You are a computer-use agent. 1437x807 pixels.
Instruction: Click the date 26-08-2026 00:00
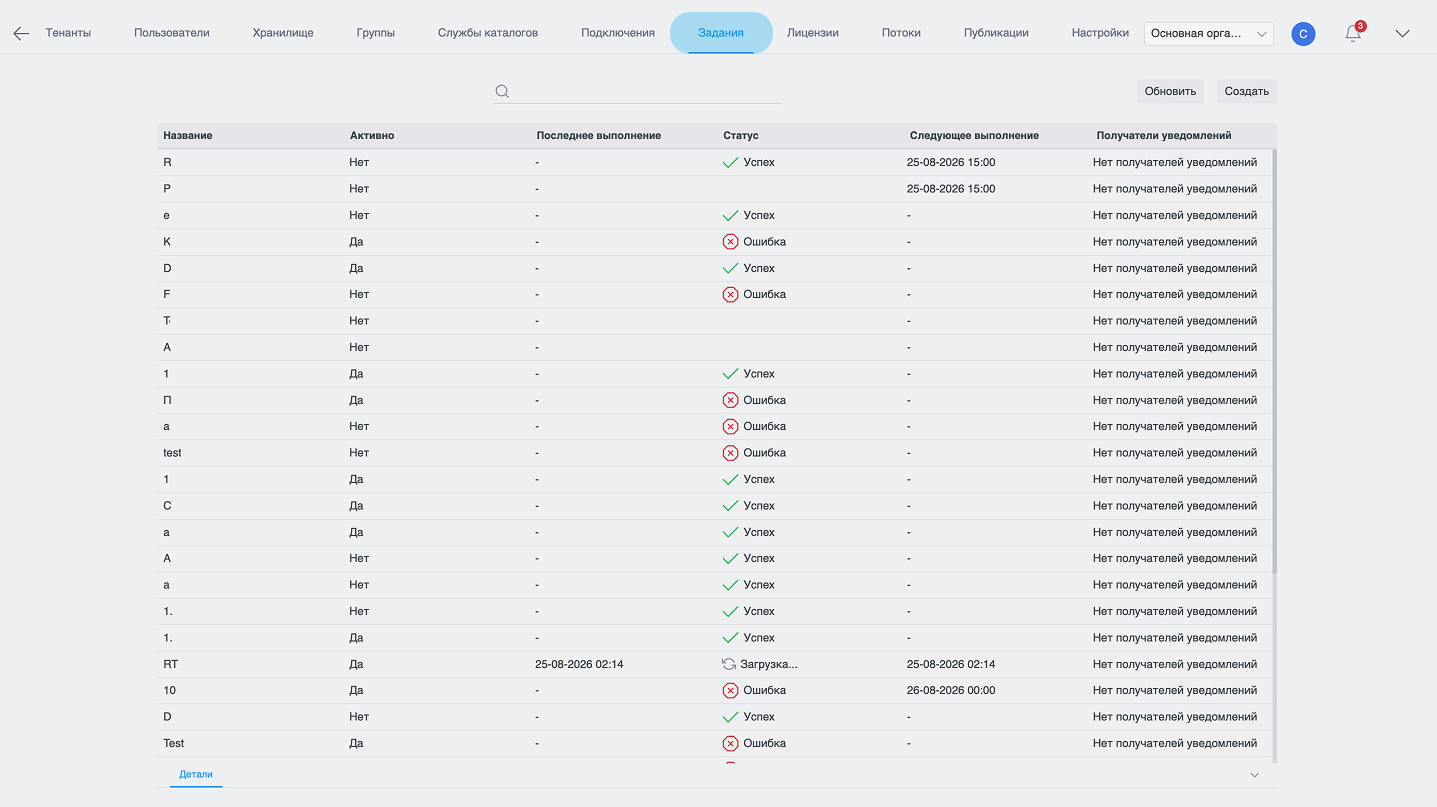951,690
